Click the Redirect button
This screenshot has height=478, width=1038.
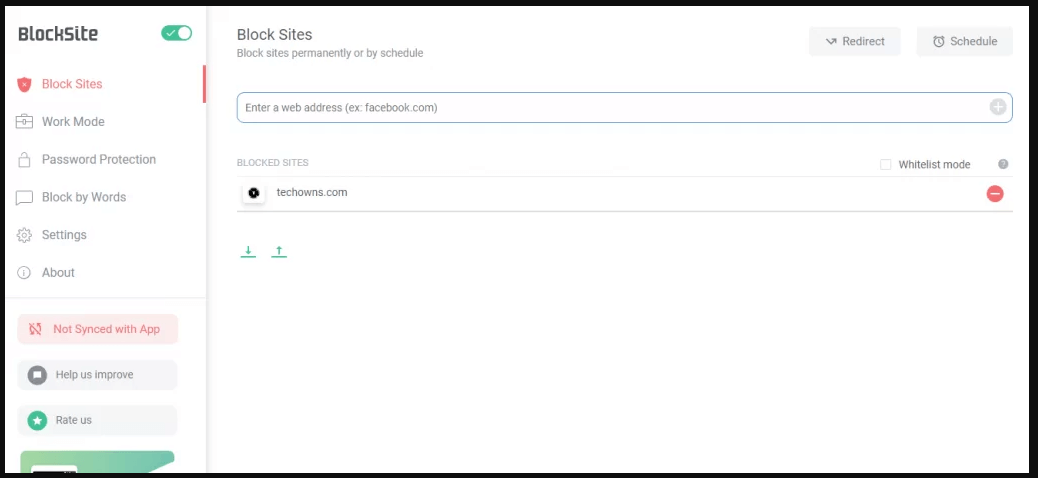point(855,41)
